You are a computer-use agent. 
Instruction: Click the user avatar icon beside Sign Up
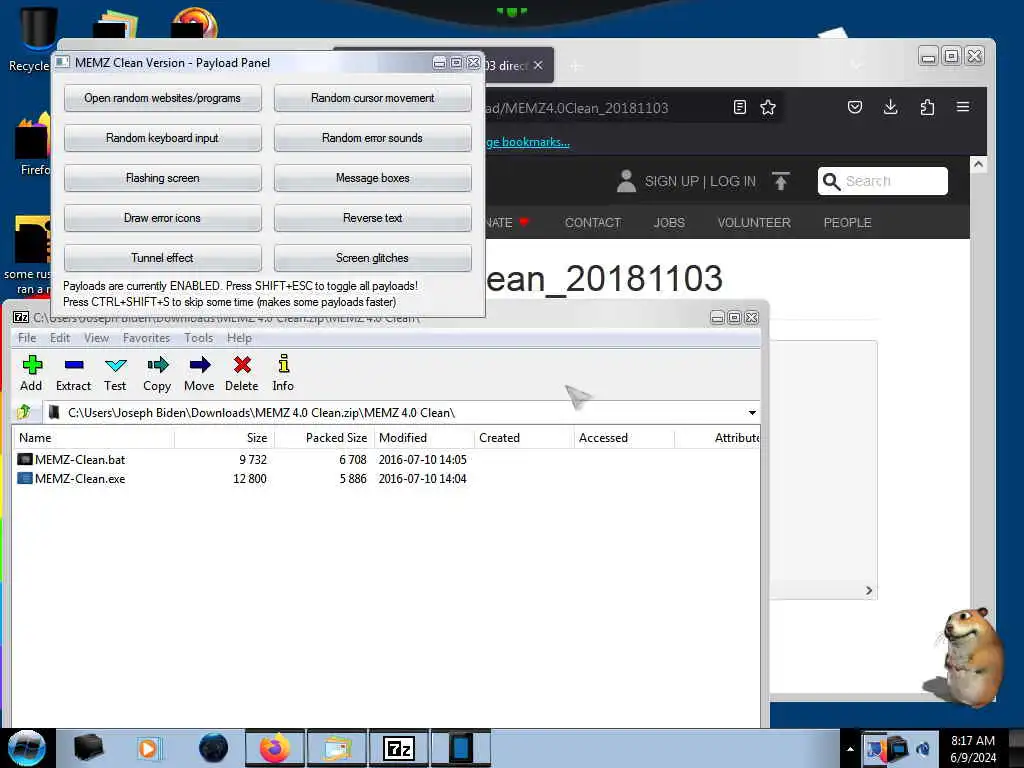click(626, 181)
